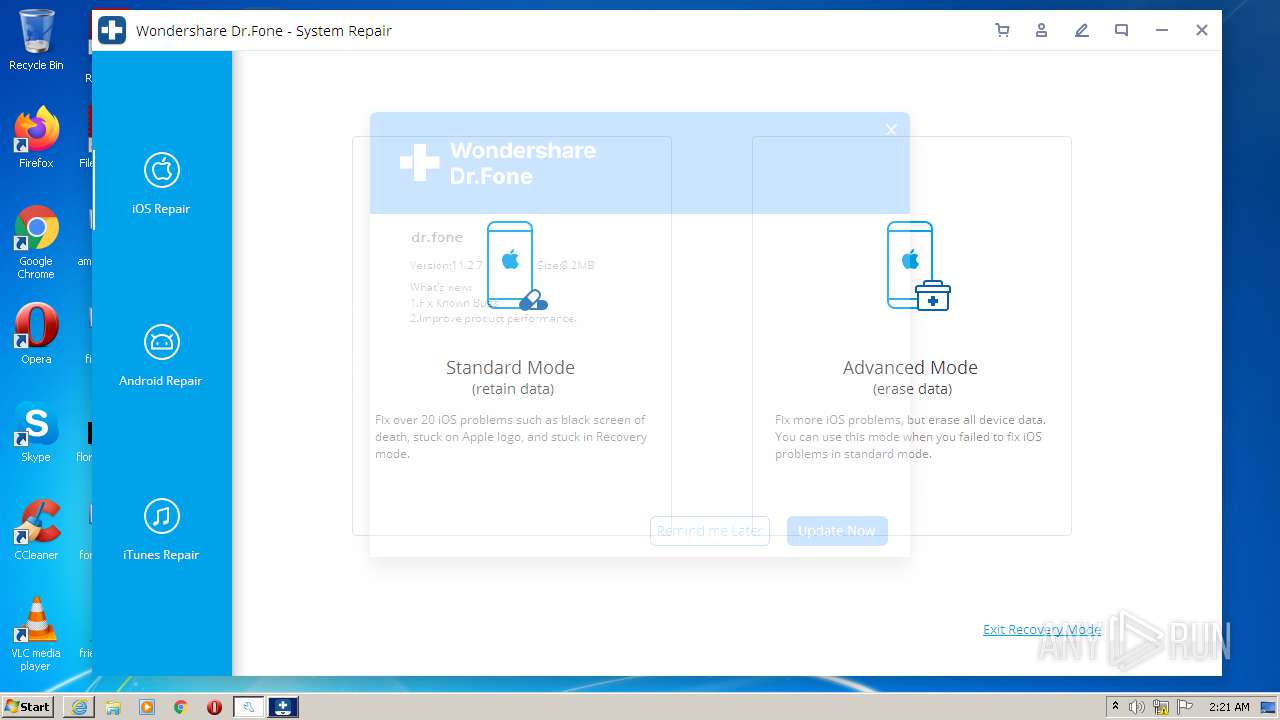Click Remind me Later button

click(710, 531)
